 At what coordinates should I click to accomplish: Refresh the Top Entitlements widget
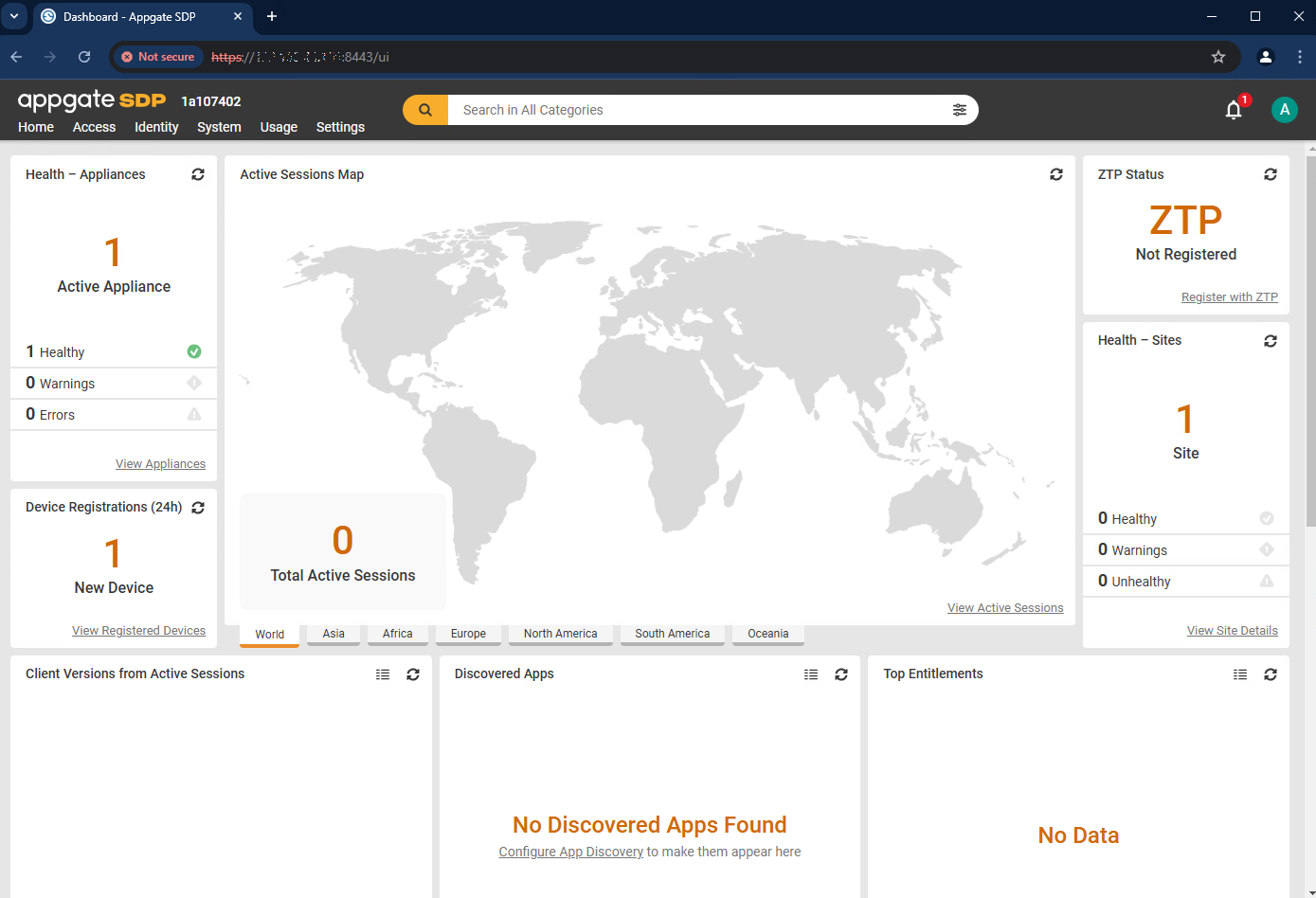tap(1271, 674)
